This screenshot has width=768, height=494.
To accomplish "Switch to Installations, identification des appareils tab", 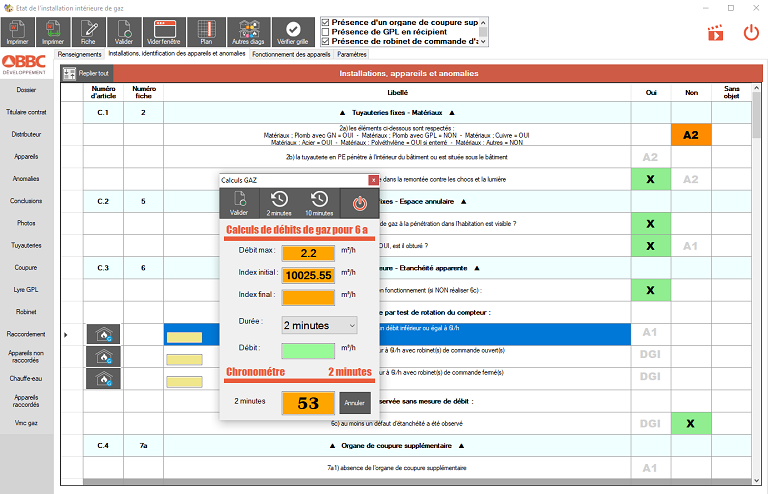I will [x=177, y=54].
